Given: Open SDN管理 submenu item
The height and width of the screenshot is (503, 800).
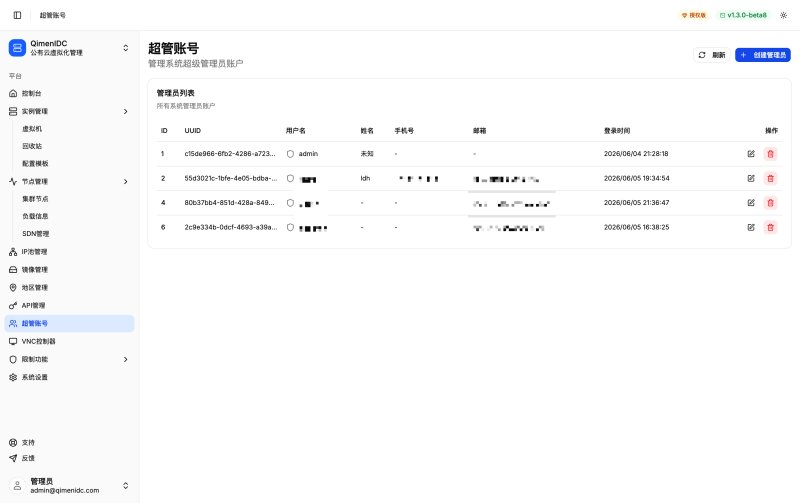Looking at the screenshot, I should [x=36, y=234].
